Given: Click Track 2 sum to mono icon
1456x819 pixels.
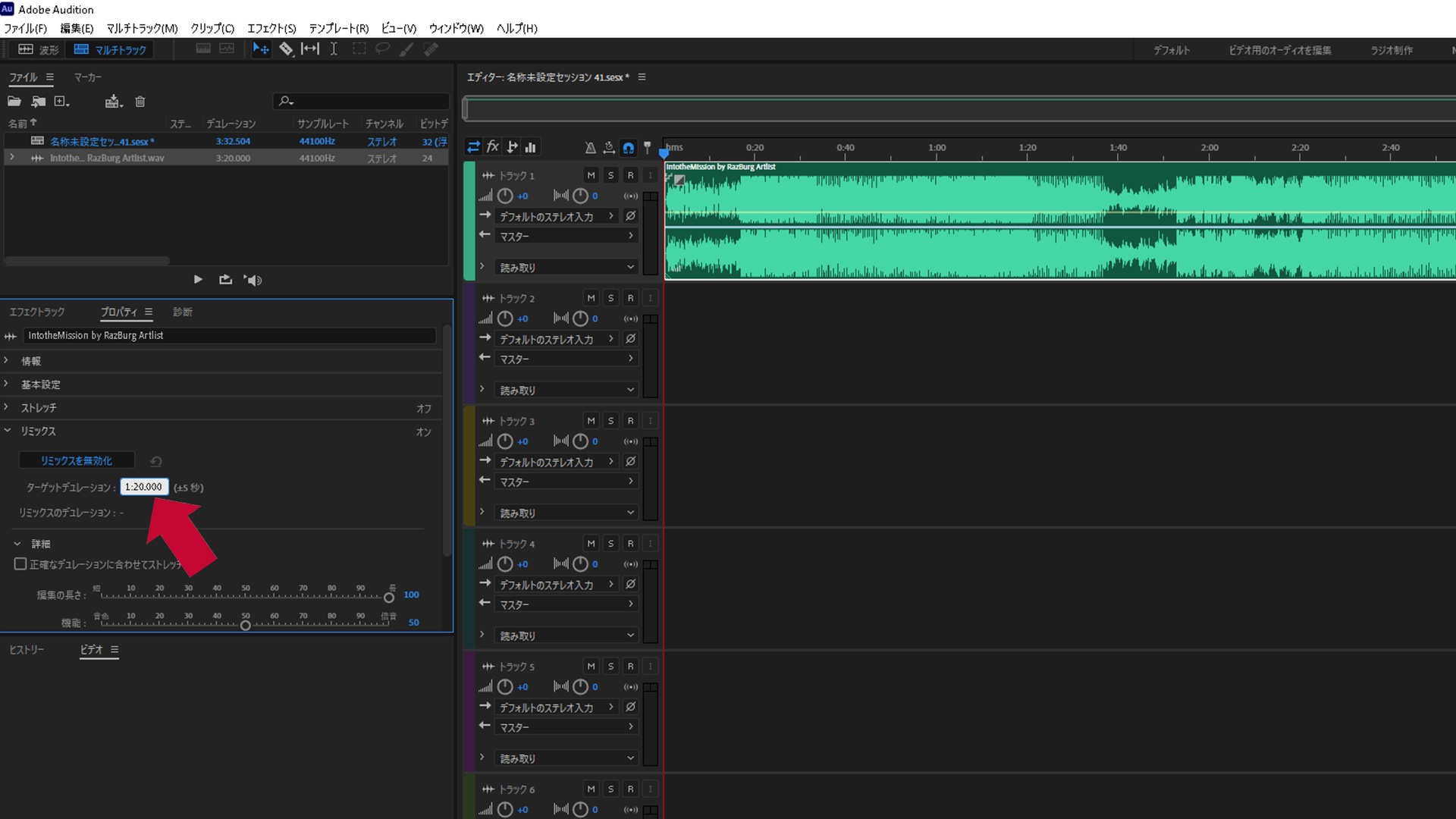Looking at the screenshot, I should pos(631,318).
